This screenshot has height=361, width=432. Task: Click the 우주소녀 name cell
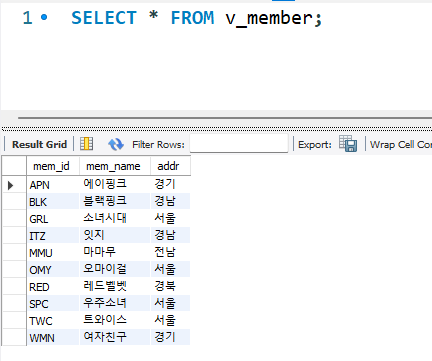click(115, 303)
